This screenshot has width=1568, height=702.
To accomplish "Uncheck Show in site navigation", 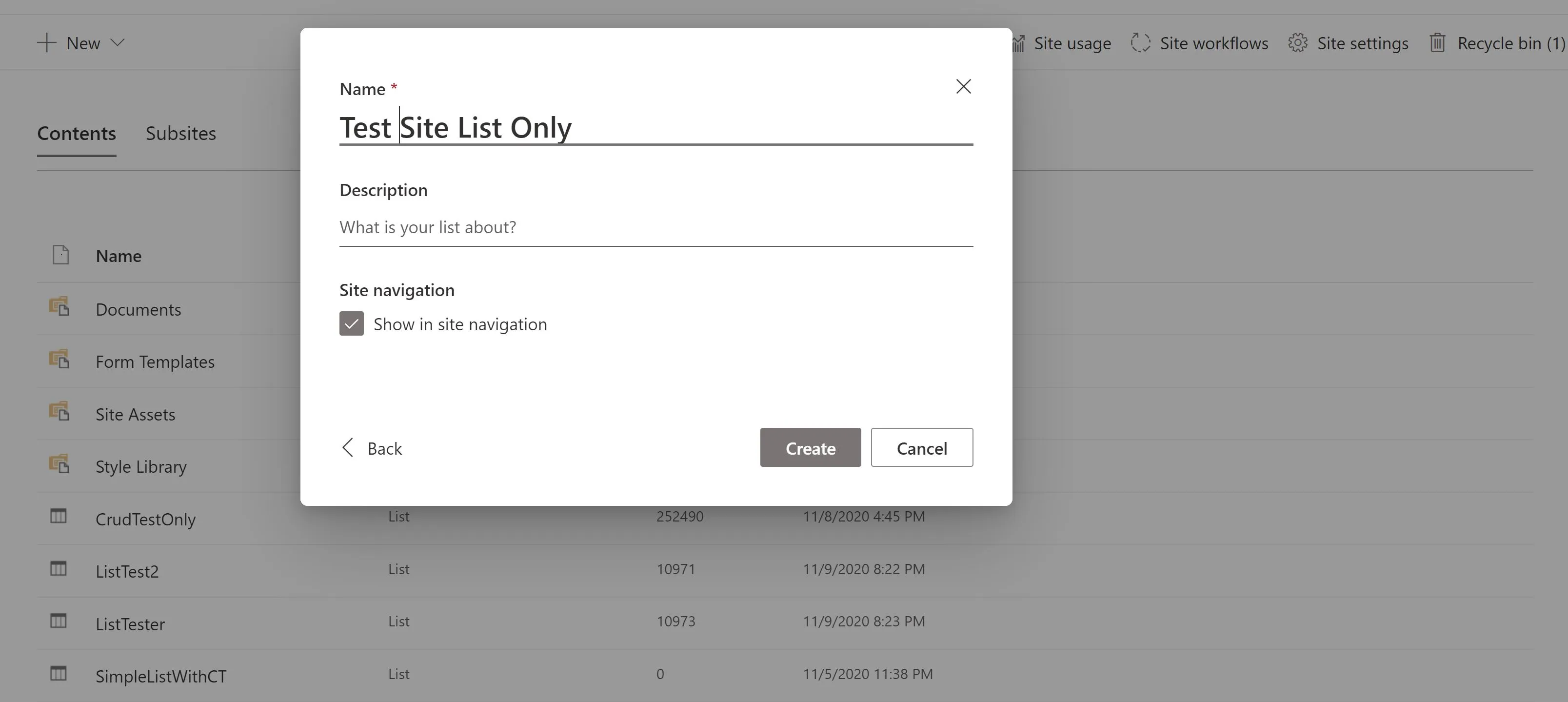I will [351, 323].
